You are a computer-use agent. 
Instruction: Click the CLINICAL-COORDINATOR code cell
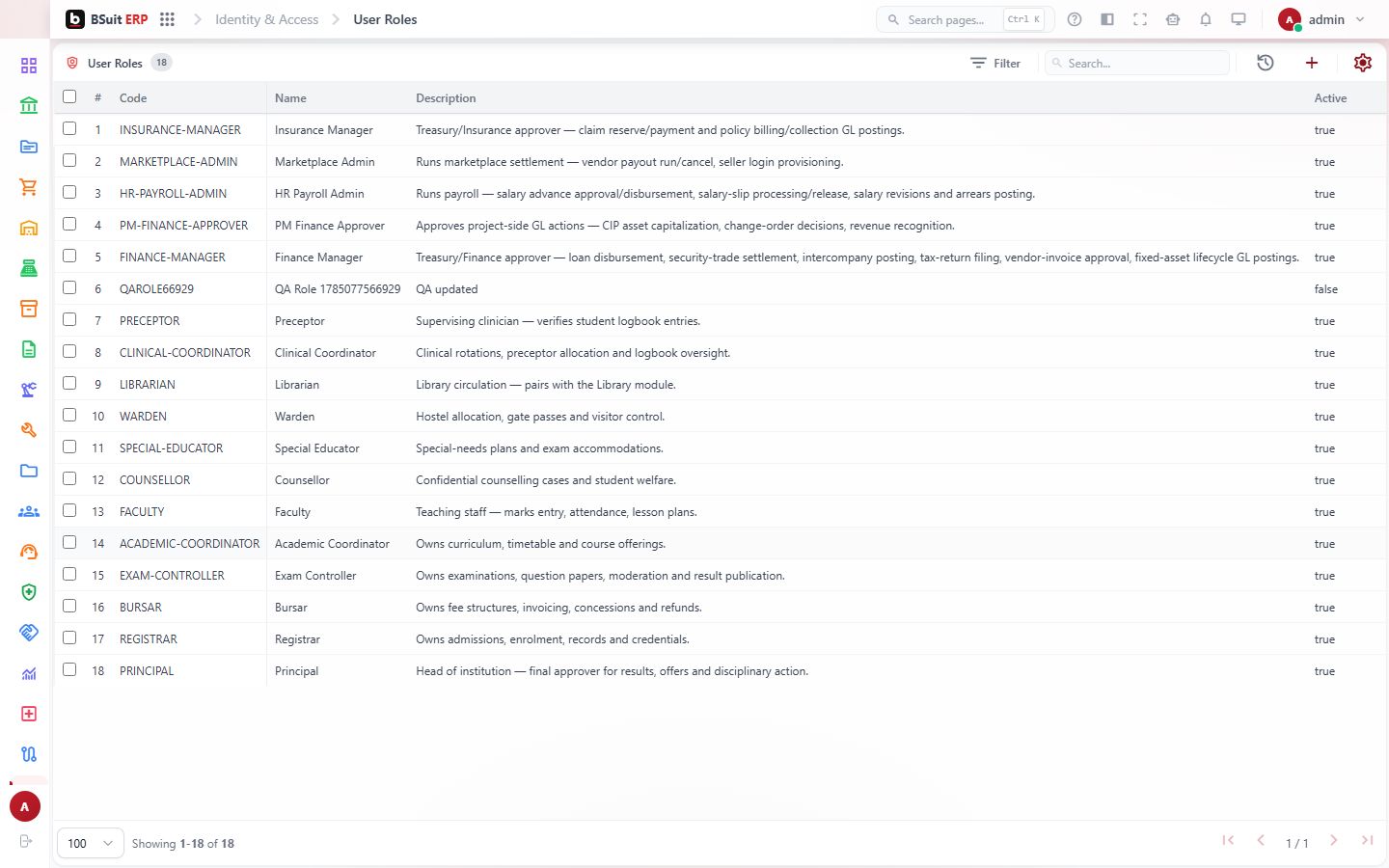coord(185,353)
